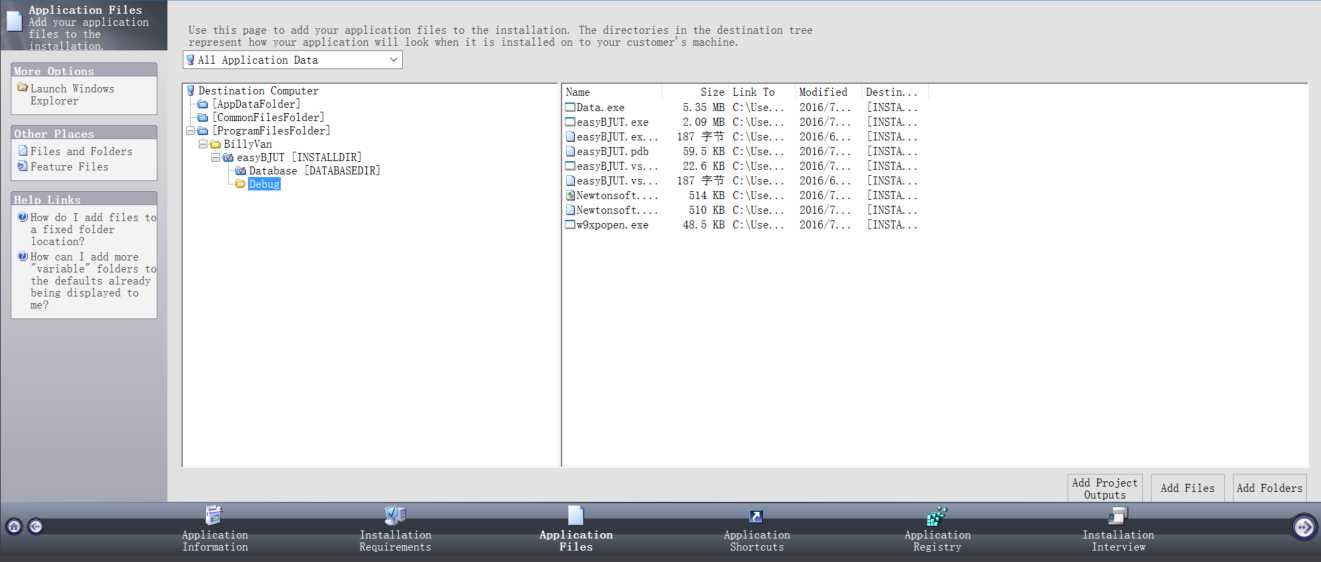This screenshot has width=1321, height=562.
Task: Select the BillyVan folder in the tree
Action: pos(248,144)
